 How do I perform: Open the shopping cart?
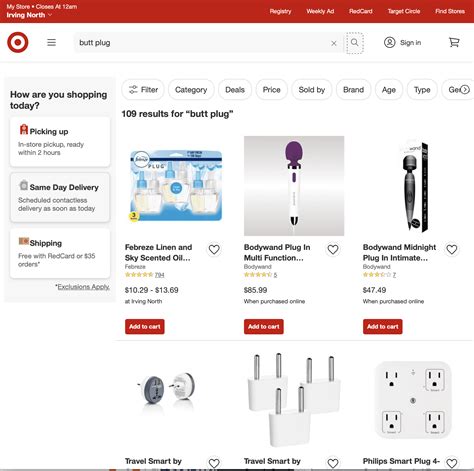point(454,42)
